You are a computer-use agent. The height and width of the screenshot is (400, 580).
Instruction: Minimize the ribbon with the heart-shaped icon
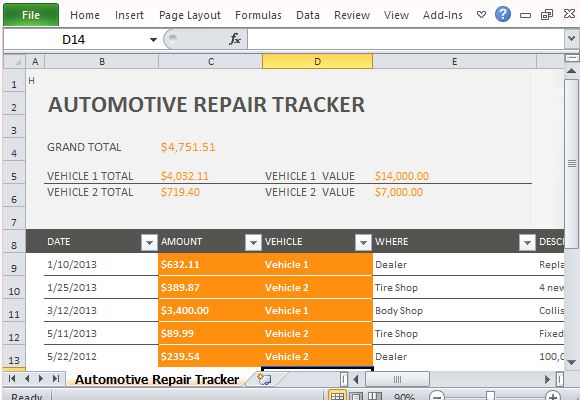(481, 15)
